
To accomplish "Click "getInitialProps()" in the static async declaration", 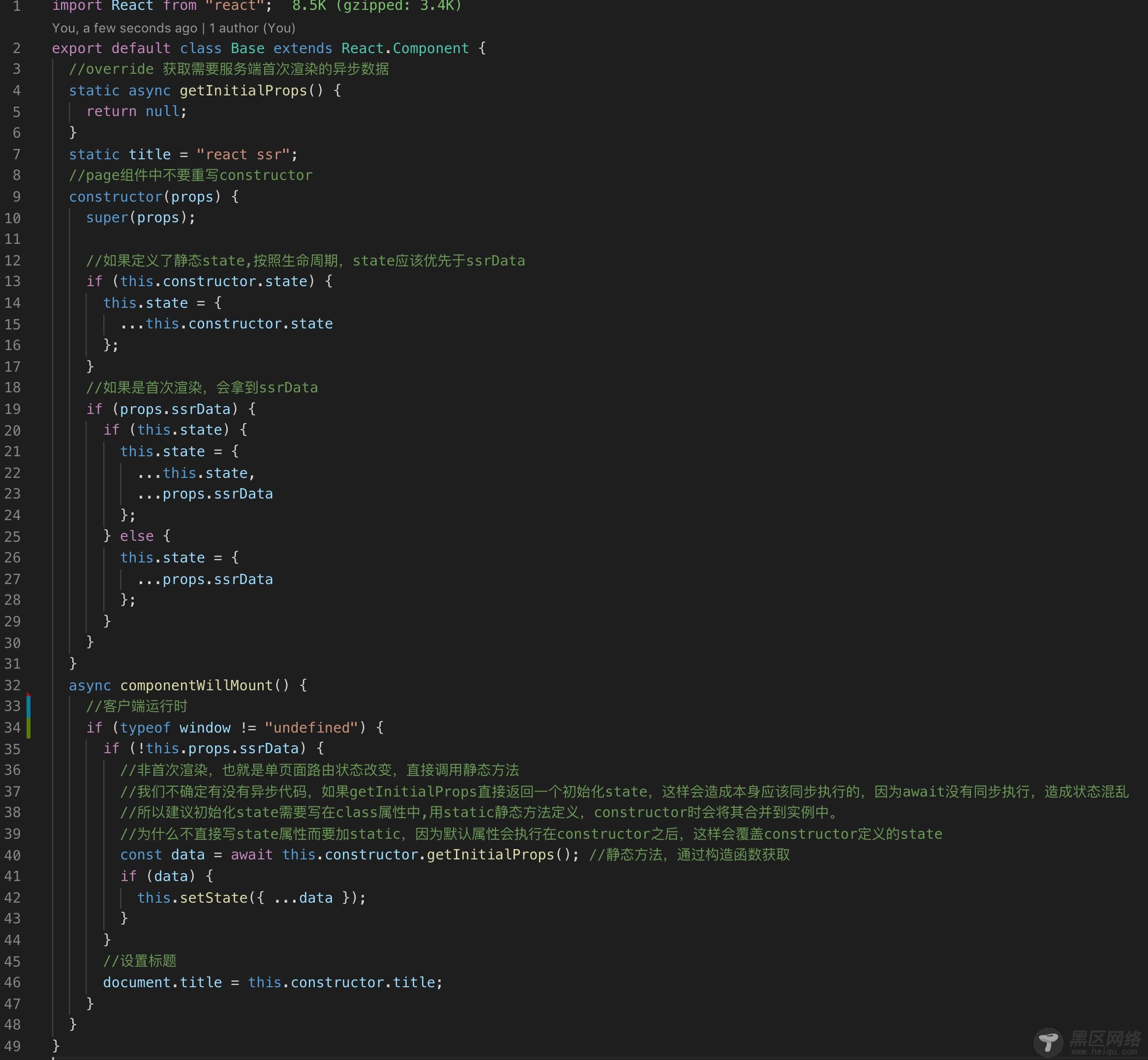I will tap(252, 90).
